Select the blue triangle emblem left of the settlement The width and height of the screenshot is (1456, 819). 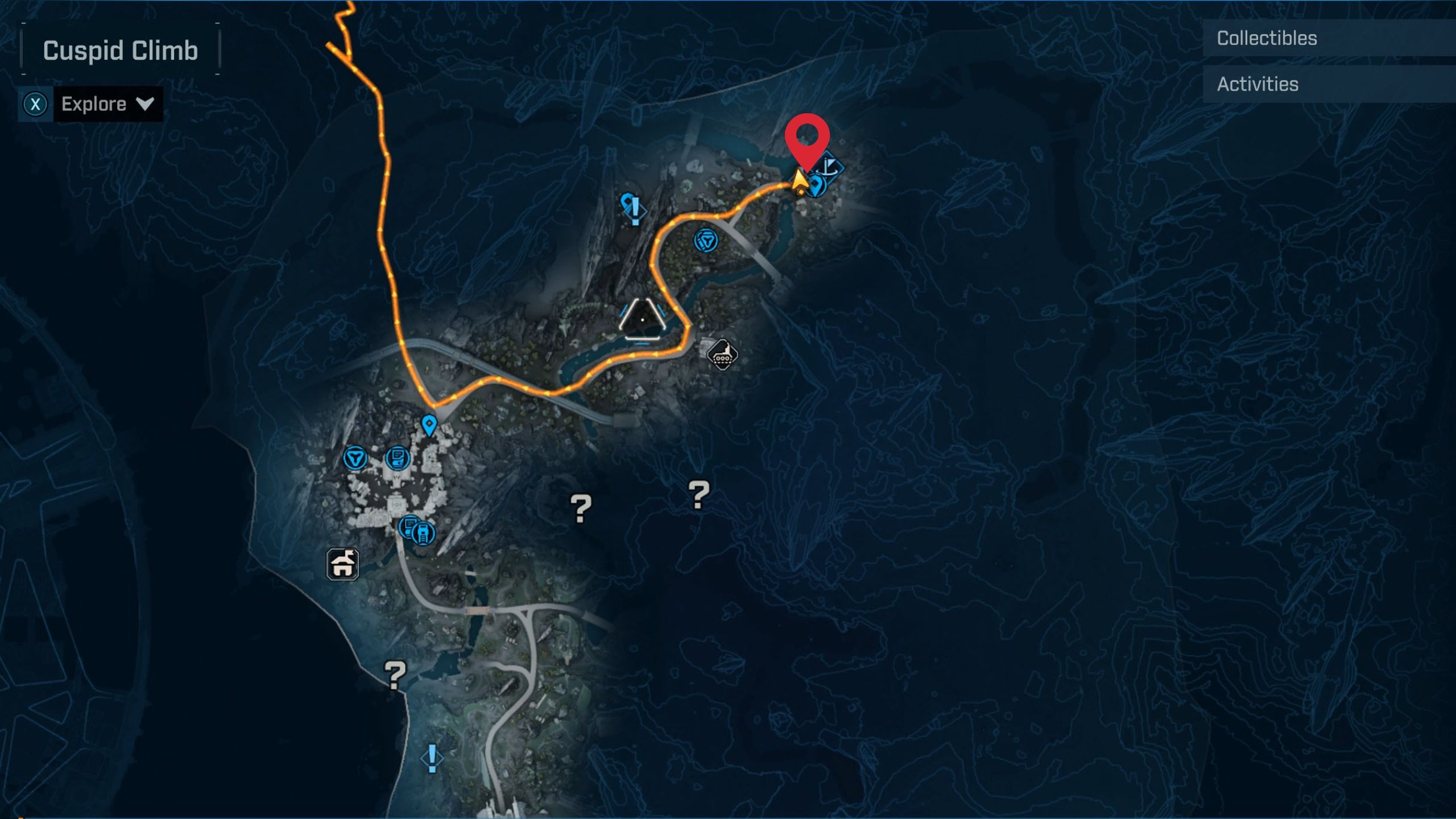coord(355,458)
